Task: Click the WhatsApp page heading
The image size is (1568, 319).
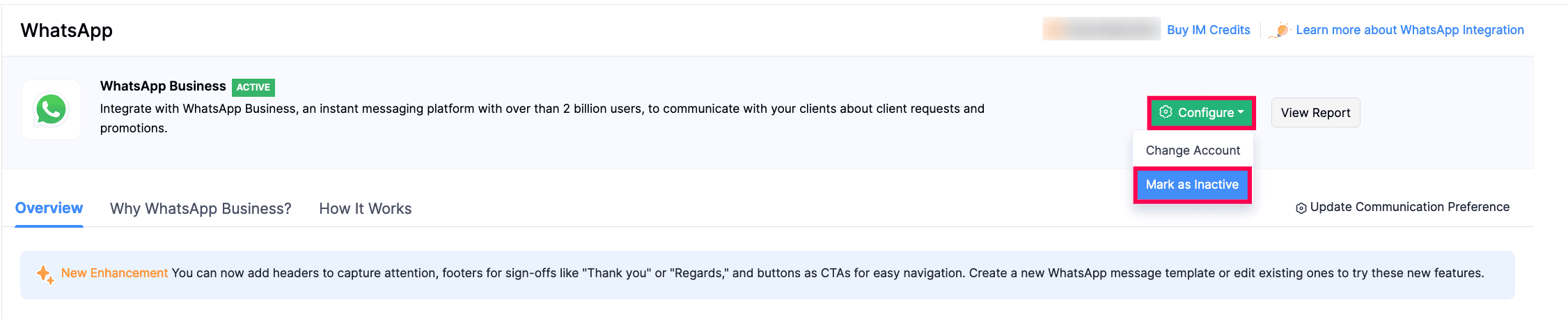Action: coord(67,31)
